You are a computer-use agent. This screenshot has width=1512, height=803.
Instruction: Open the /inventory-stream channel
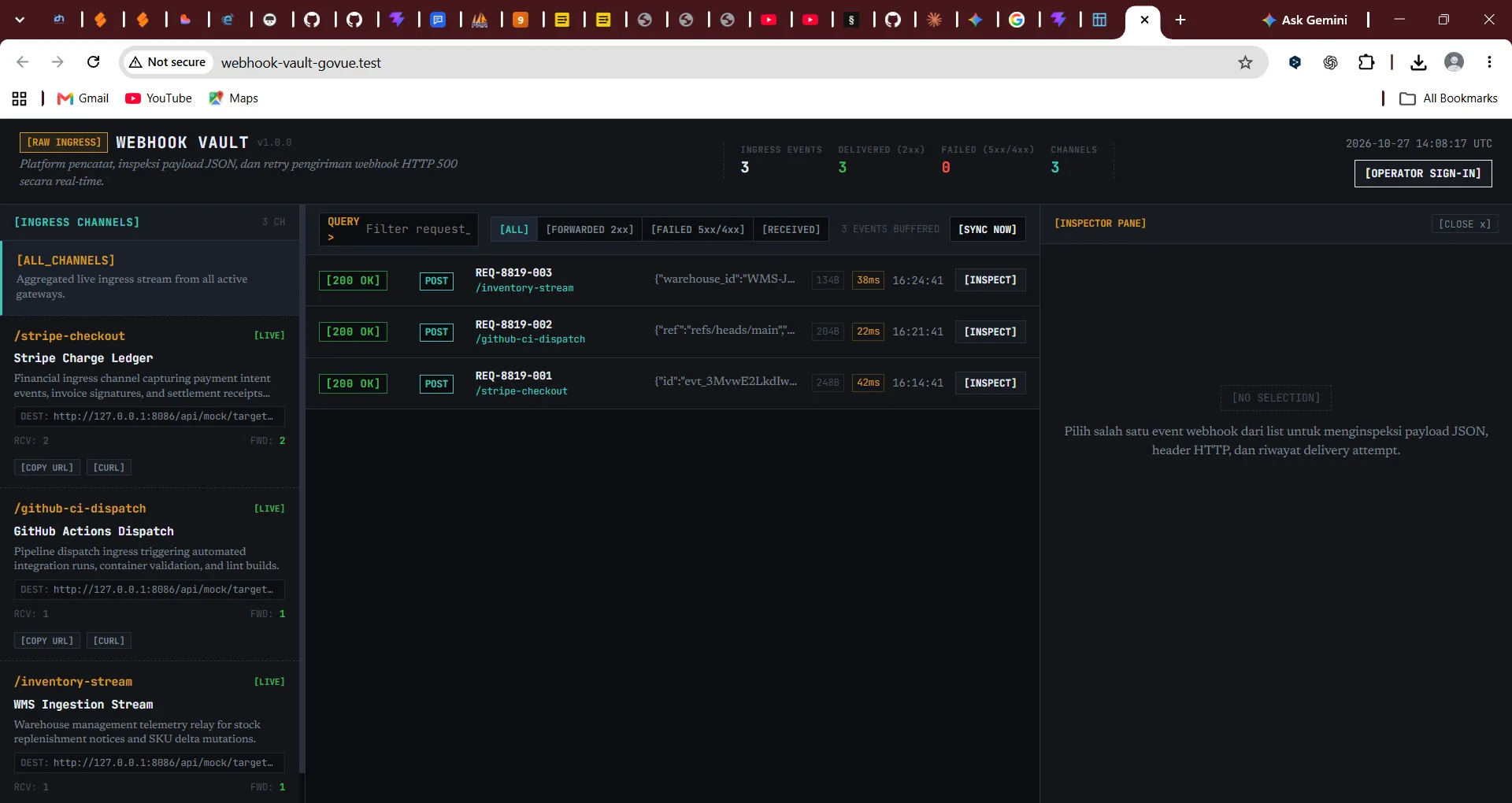[x=73, y=682]
